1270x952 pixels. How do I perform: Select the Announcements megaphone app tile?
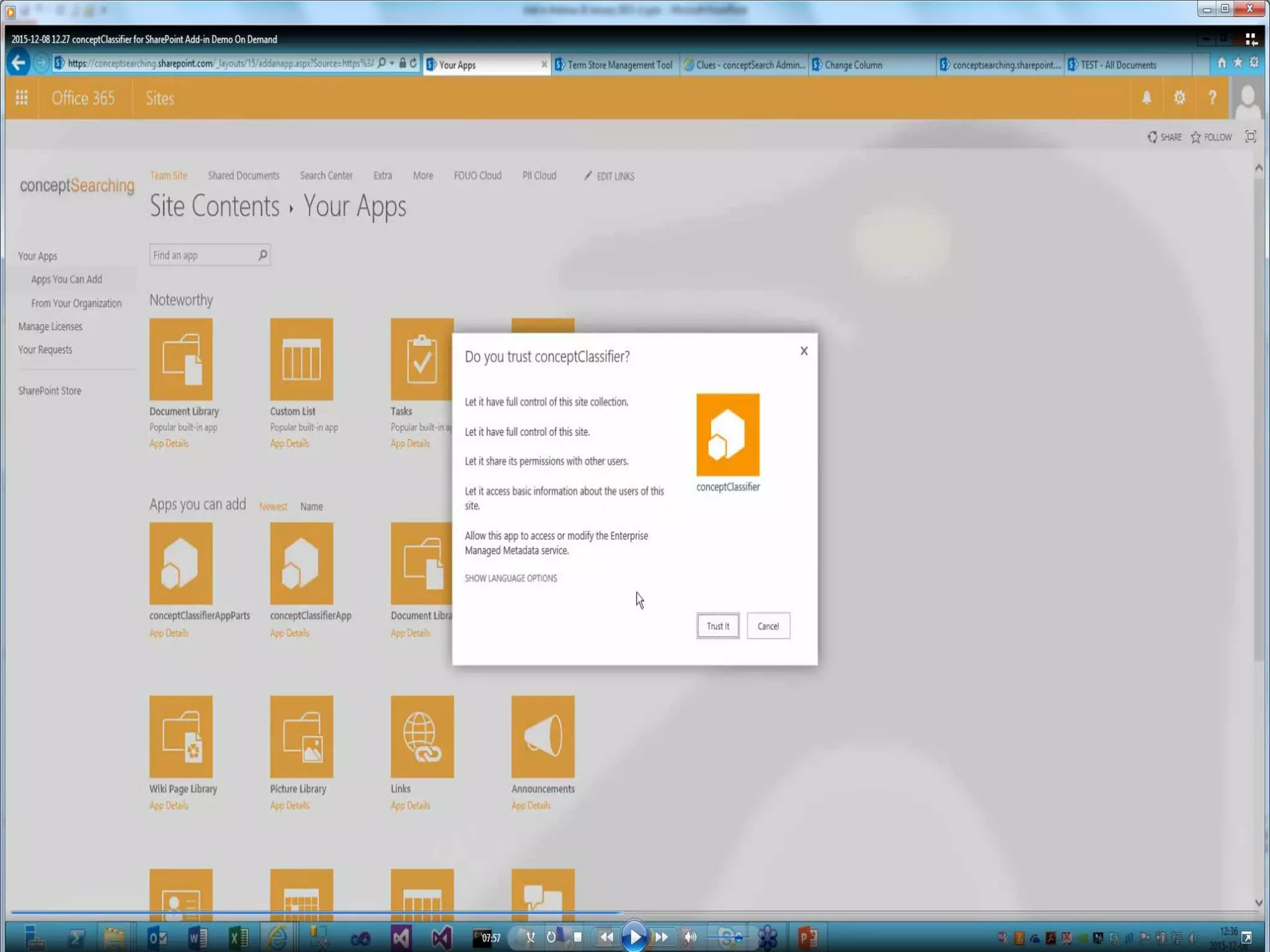pos(543,736)
